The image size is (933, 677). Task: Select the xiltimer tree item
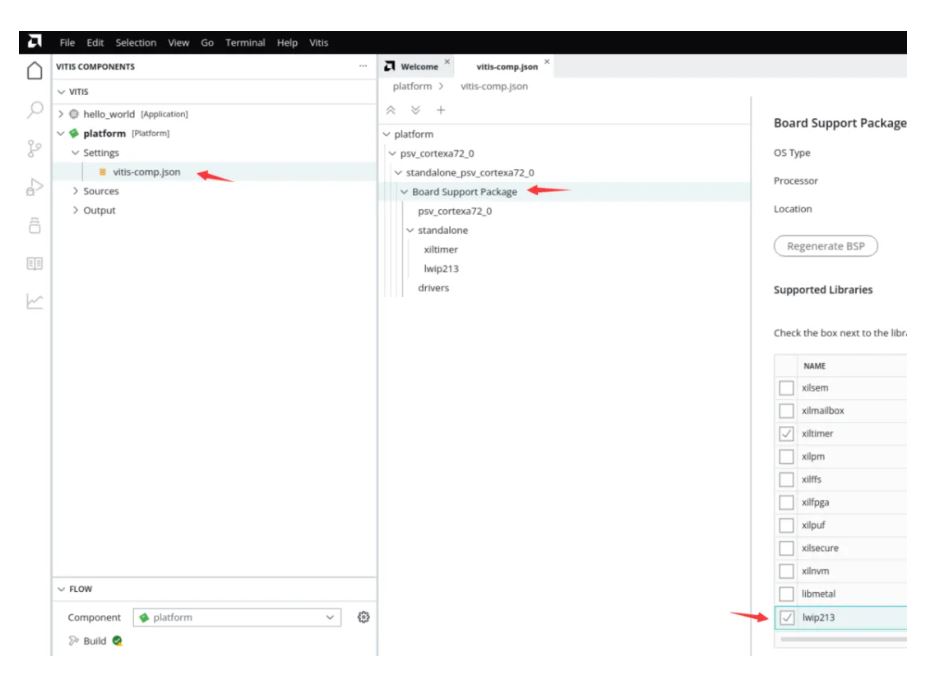[441, 249]
